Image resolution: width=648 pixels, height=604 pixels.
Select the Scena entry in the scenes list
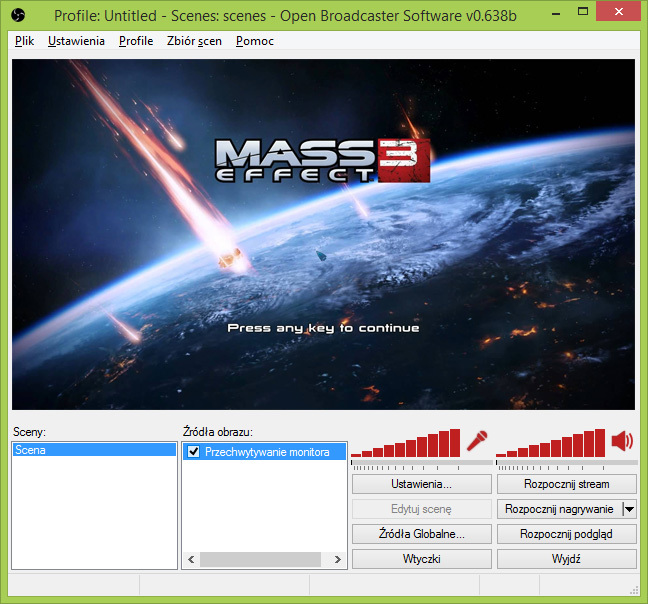coord(94,449)
